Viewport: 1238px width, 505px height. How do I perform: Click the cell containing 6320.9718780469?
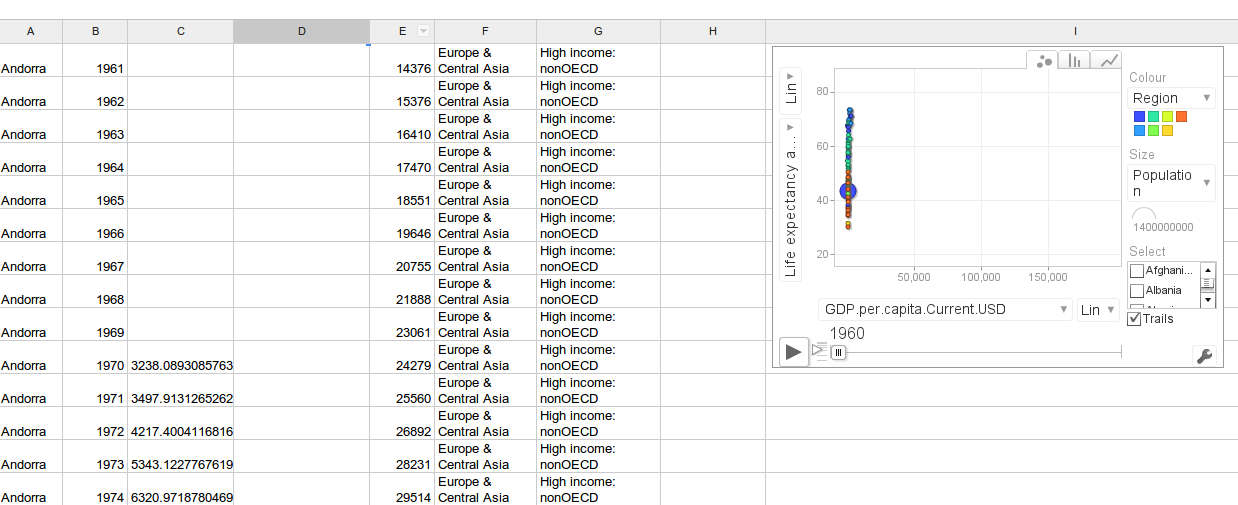181,490
